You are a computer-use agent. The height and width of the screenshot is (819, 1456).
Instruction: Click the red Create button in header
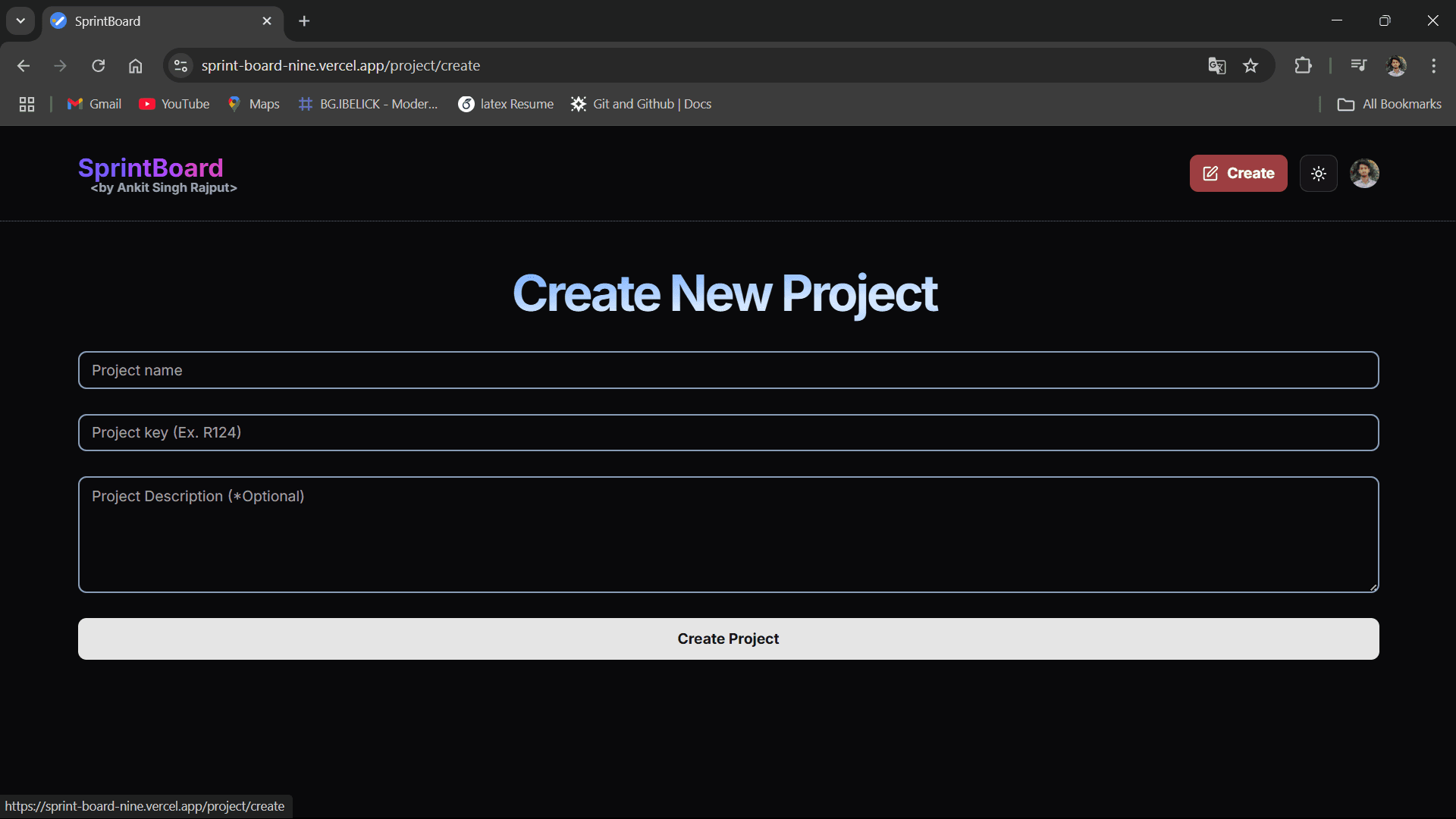tap(1238, 174)
